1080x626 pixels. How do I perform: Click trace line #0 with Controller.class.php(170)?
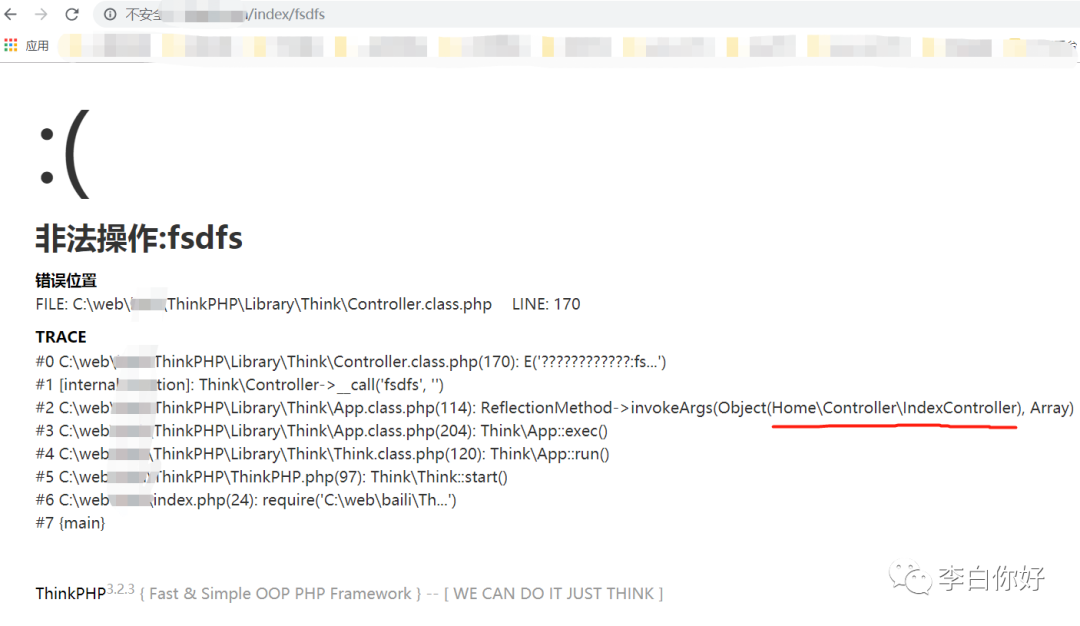(x=351, y=362)
